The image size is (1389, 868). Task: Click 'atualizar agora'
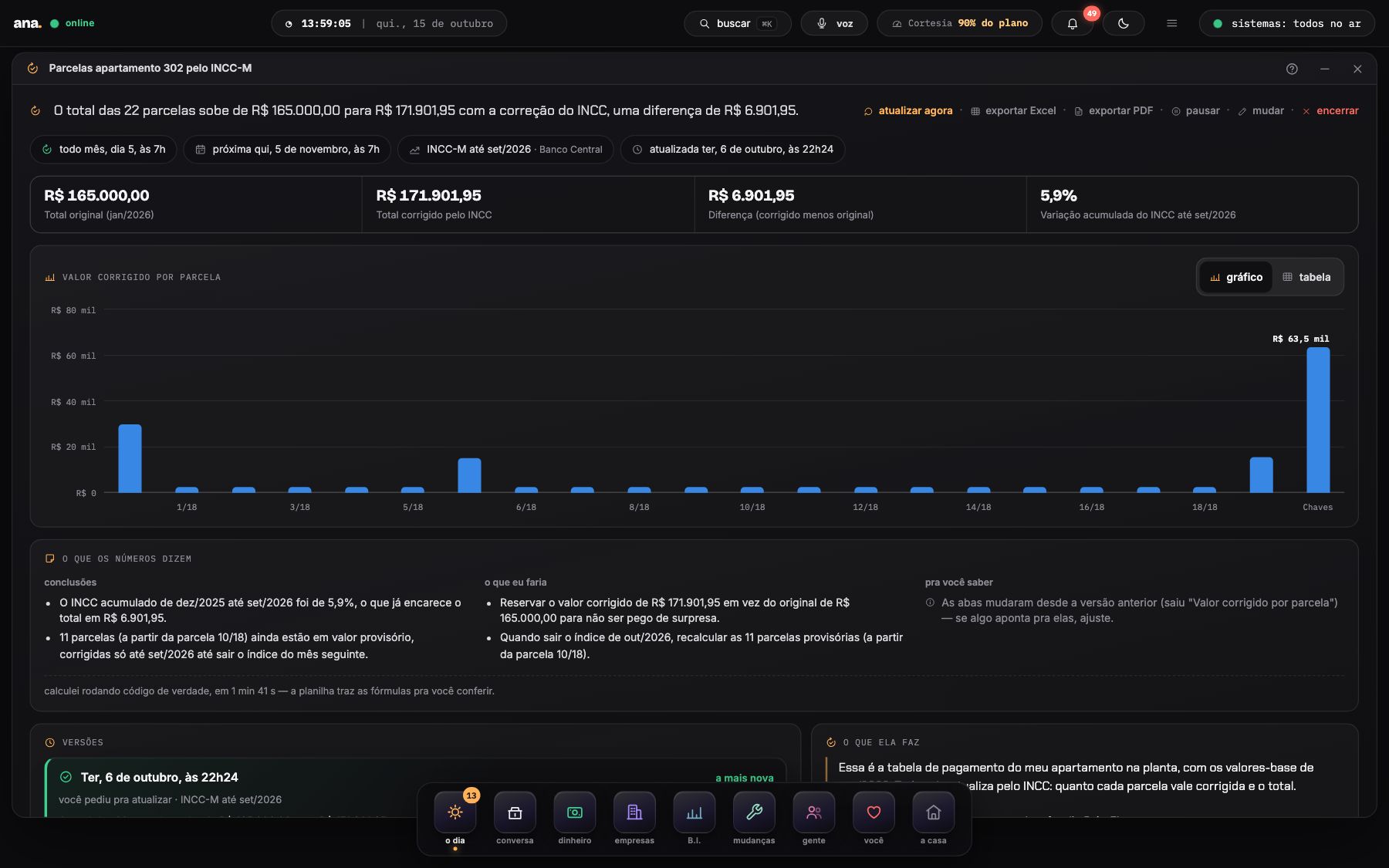pos(908,110)
